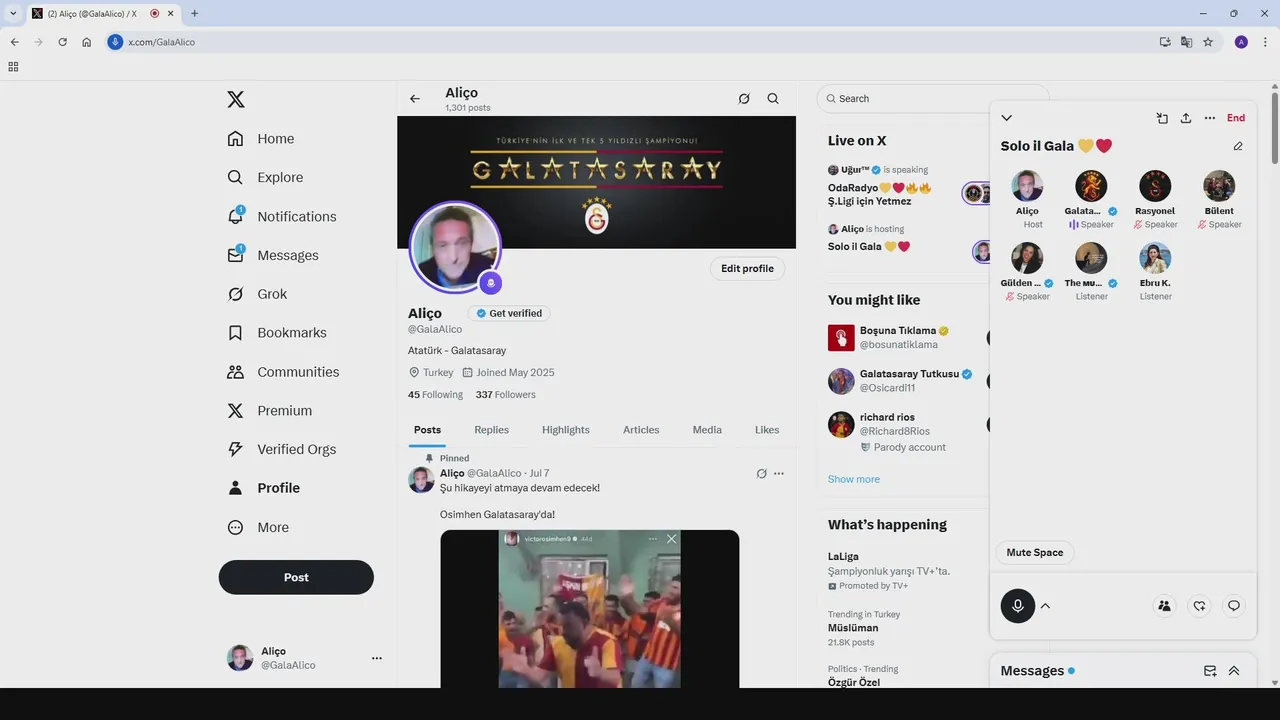Click End to end the Space

coord(1236,118)
